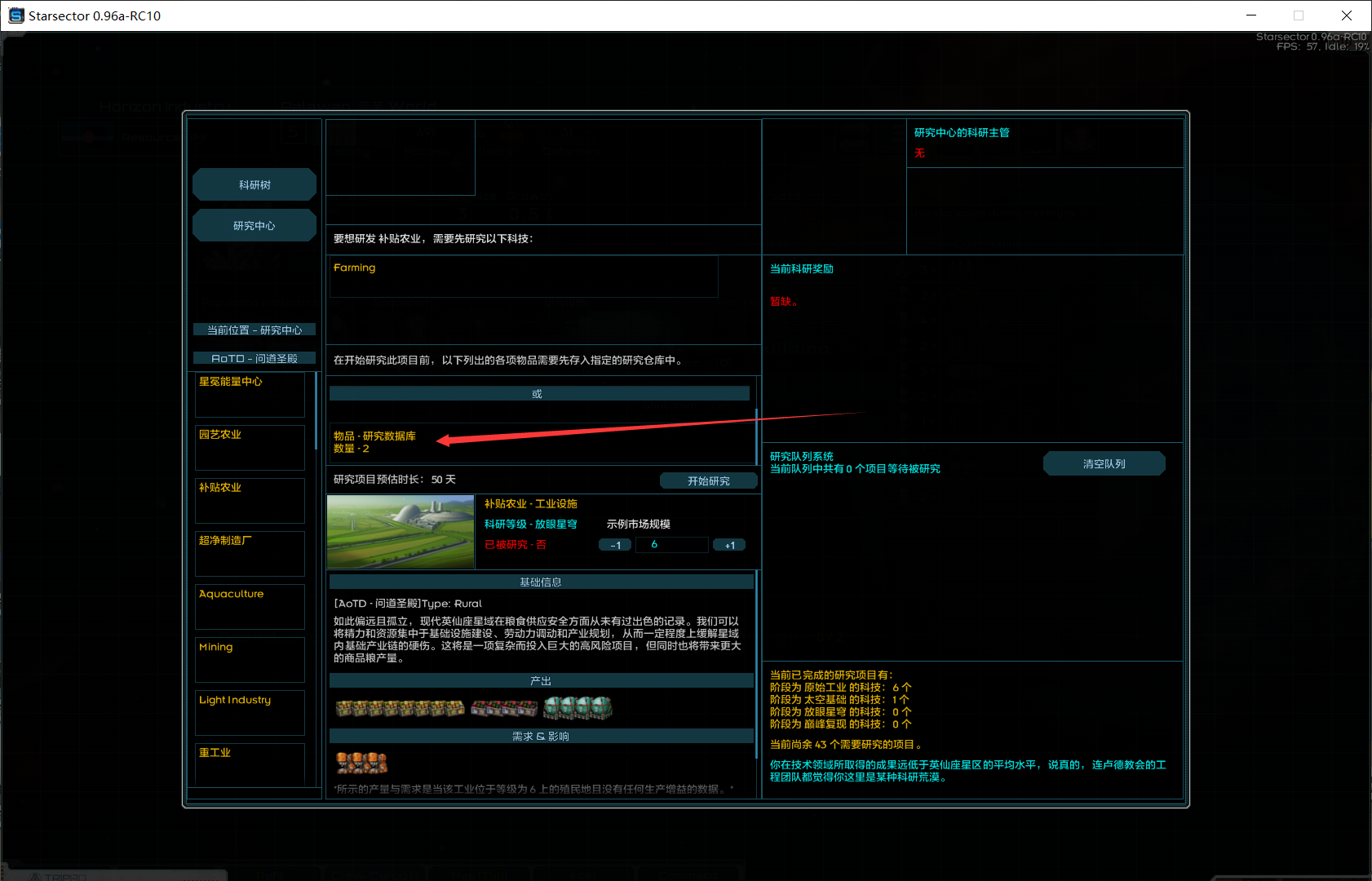This screenshot has width=1372, height=881.
Task: Click the 物品 - 研究数据库 required item entry
Action: pos(375,442)
